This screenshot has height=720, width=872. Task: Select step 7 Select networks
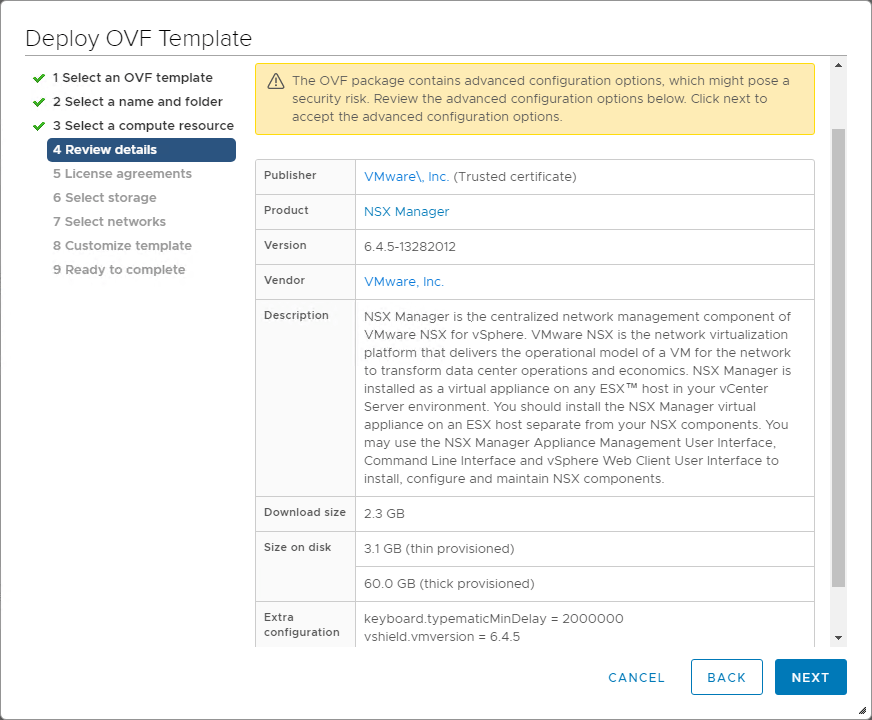(x=109, y=221)
